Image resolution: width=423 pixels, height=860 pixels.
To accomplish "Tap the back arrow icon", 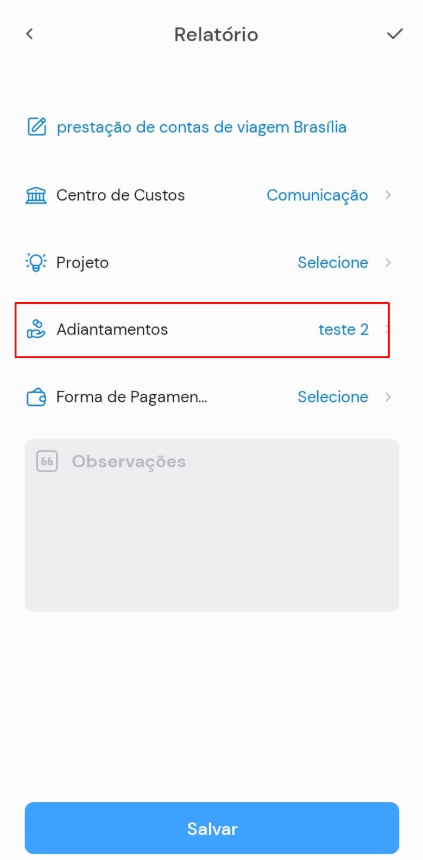I will tap(30, 34).
